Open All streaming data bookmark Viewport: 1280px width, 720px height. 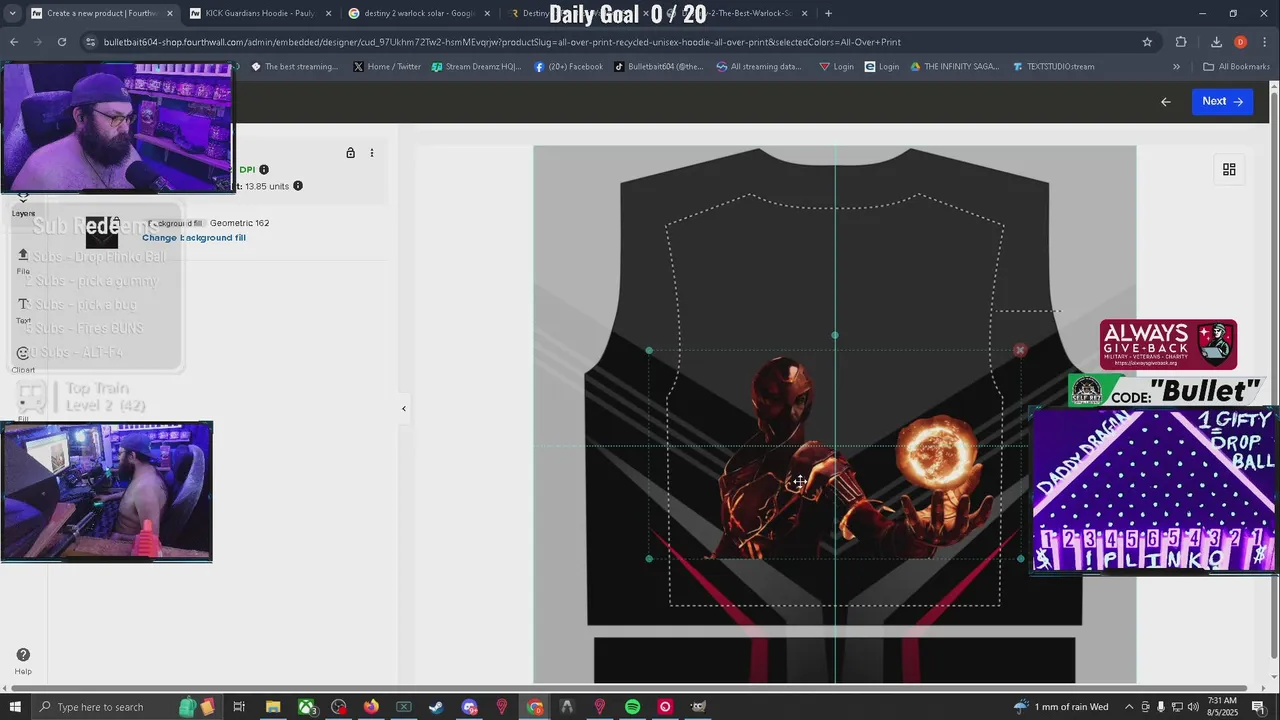coord(759,67)
